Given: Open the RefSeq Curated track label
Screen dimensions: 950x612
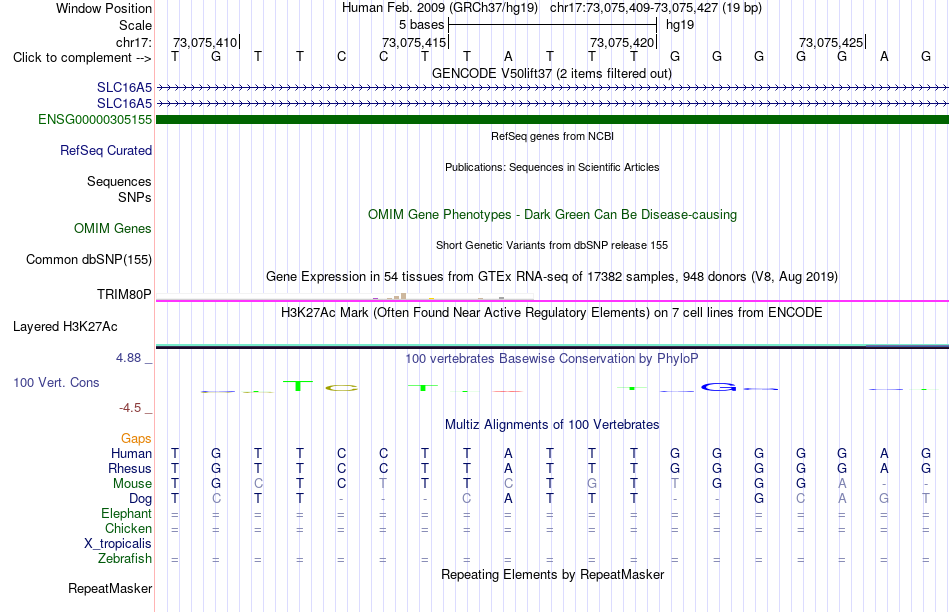Looking at the screenshot, I should click(106, 150).
